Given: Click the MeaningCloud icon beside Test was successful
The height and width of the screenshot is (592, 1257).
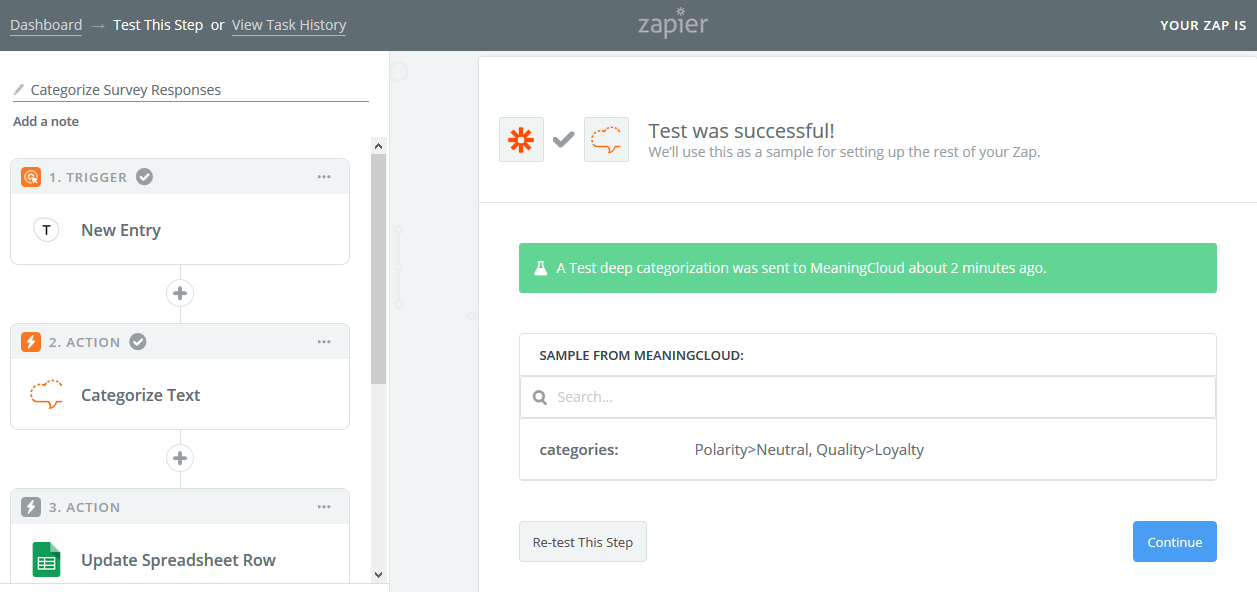Looking at the screenshot, I should click(606, 139).
